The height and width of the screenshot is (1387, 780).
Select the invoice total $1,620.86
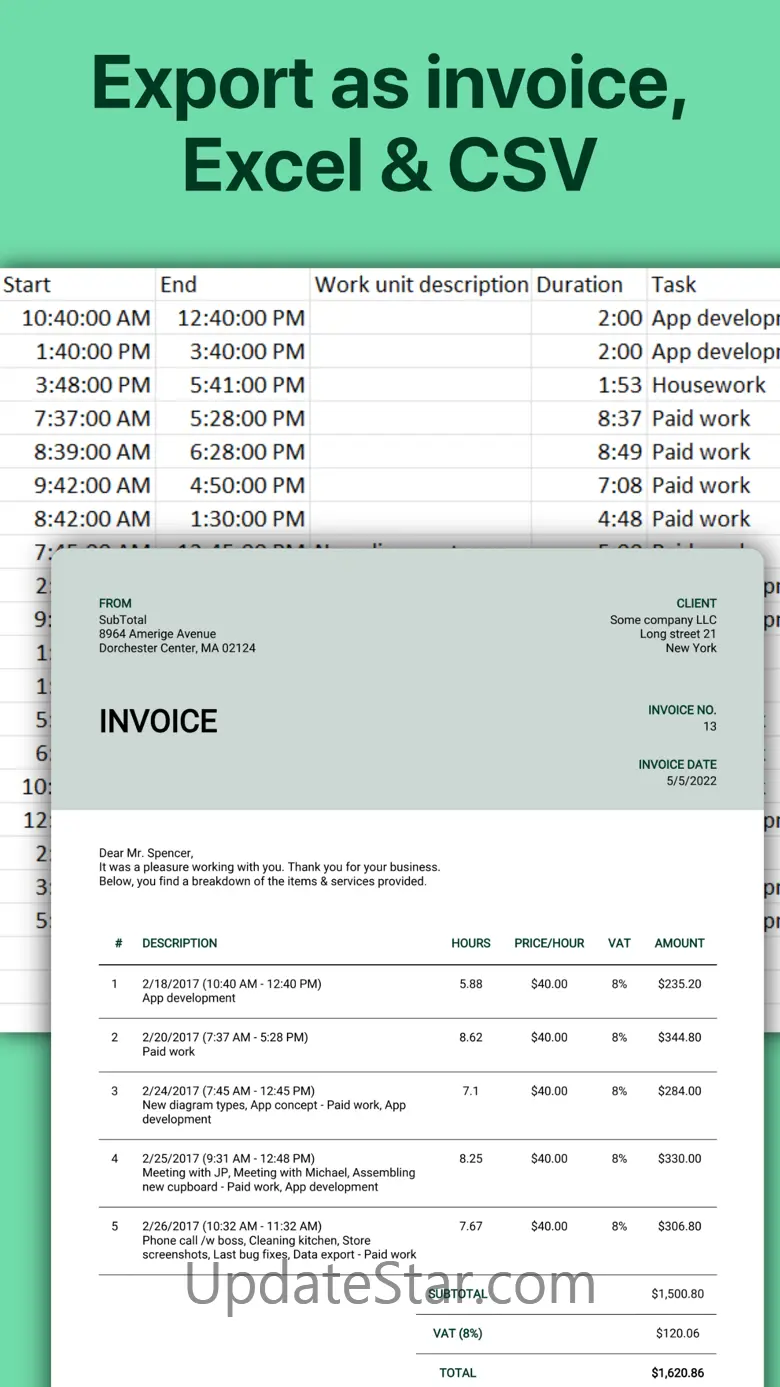[x=677, y=1373]
